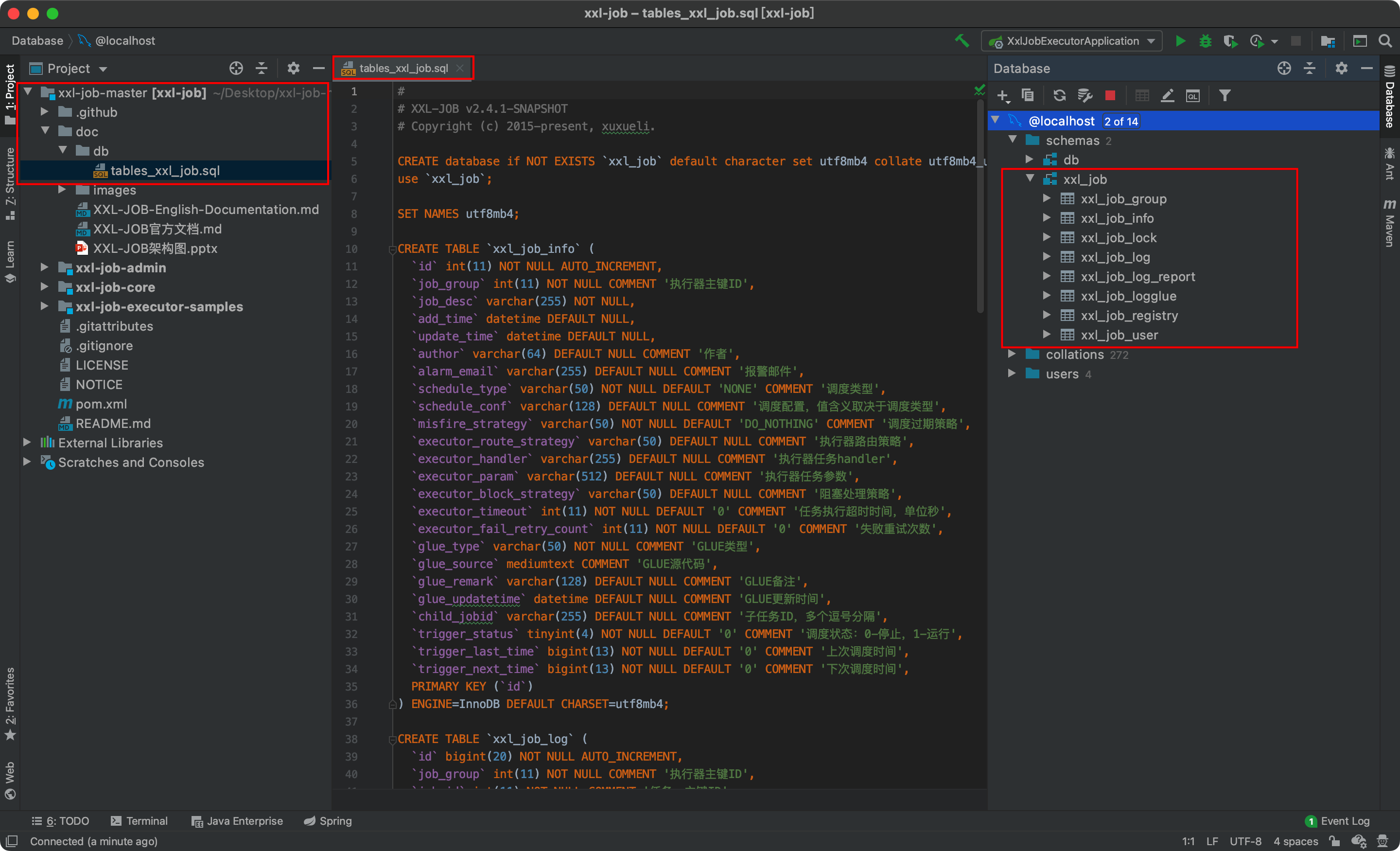Image resolution: width=1400 pixels, height=851 pixels.
Task: Select Scratches and Consoles node
Action: (x=131, y=462)
